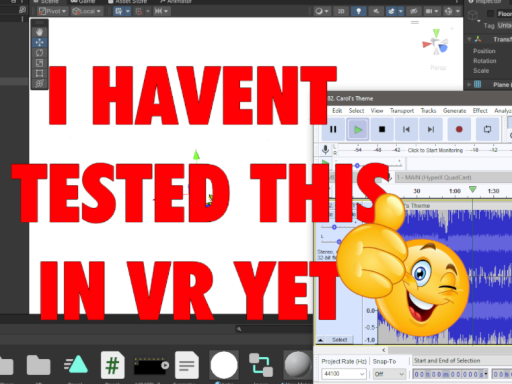
Task: Click to Start Monitoring in record meter
Action: coord(435,150)
